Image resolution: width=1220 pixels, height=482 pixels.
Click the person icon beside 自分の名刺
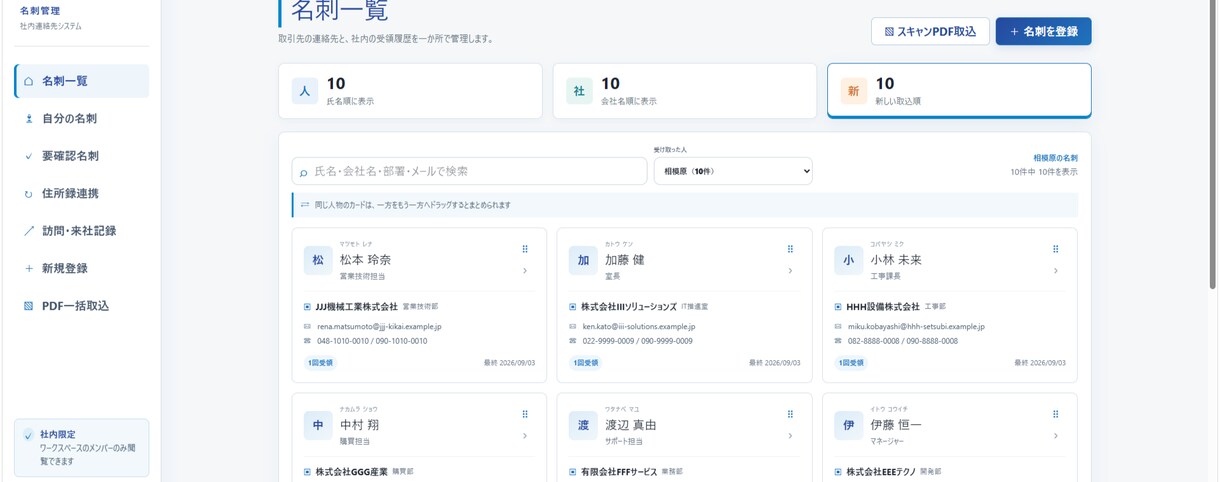click(29, 119)
